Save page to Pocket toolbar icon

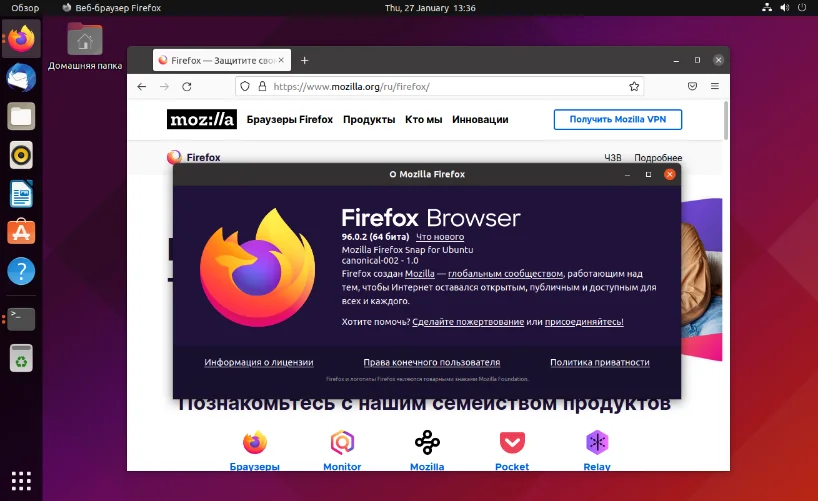(692, 87)
